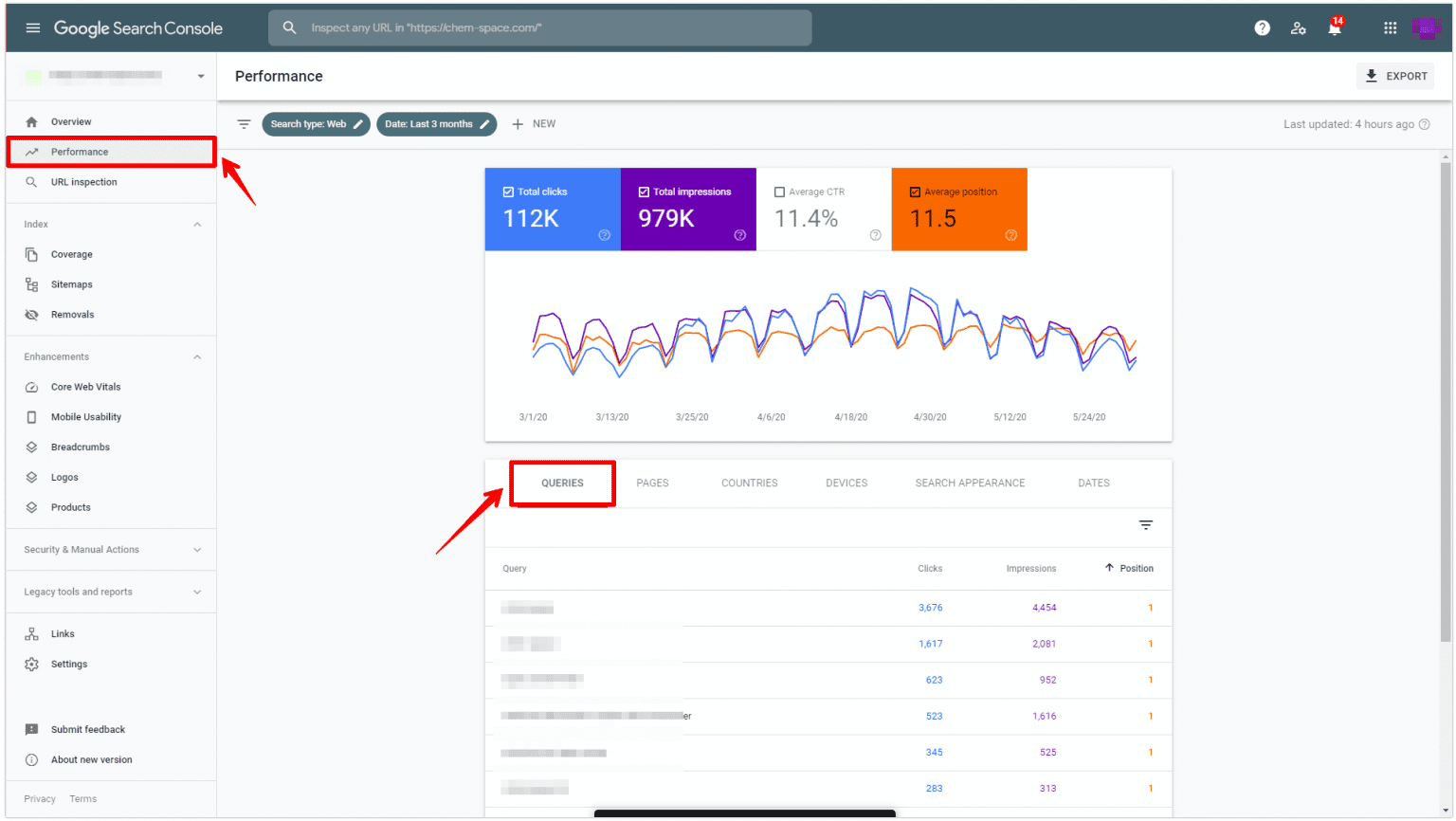1456x821 pixels.
Task: Click help icon next to Last updated
Action: pos(1424,124)
